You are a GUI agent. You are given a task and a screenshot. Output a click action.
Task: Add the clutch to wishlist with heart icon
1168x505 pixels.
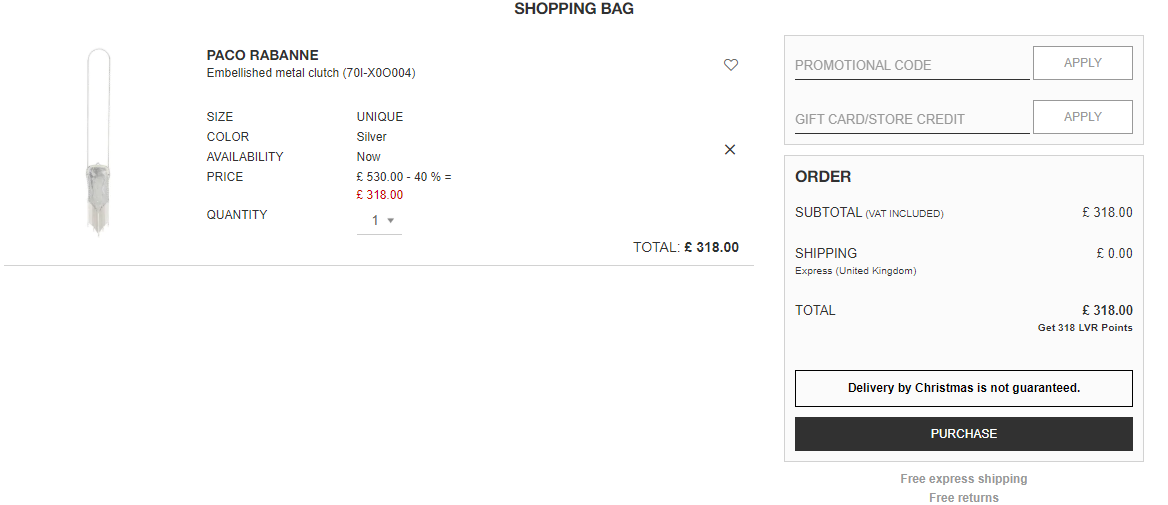(x=731, y=65)
